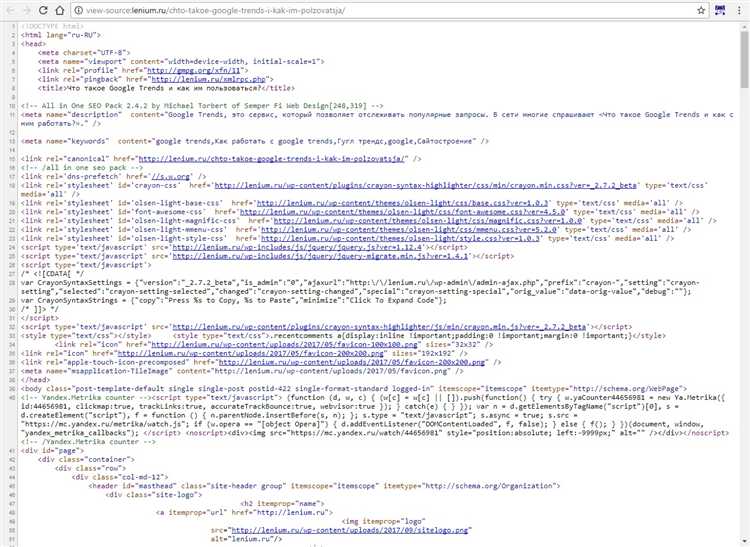Image resolution: width=750 pixels, height=547 pixels.
Task: Open the magnific.css stylesheet link
Action: coord(428,221)
